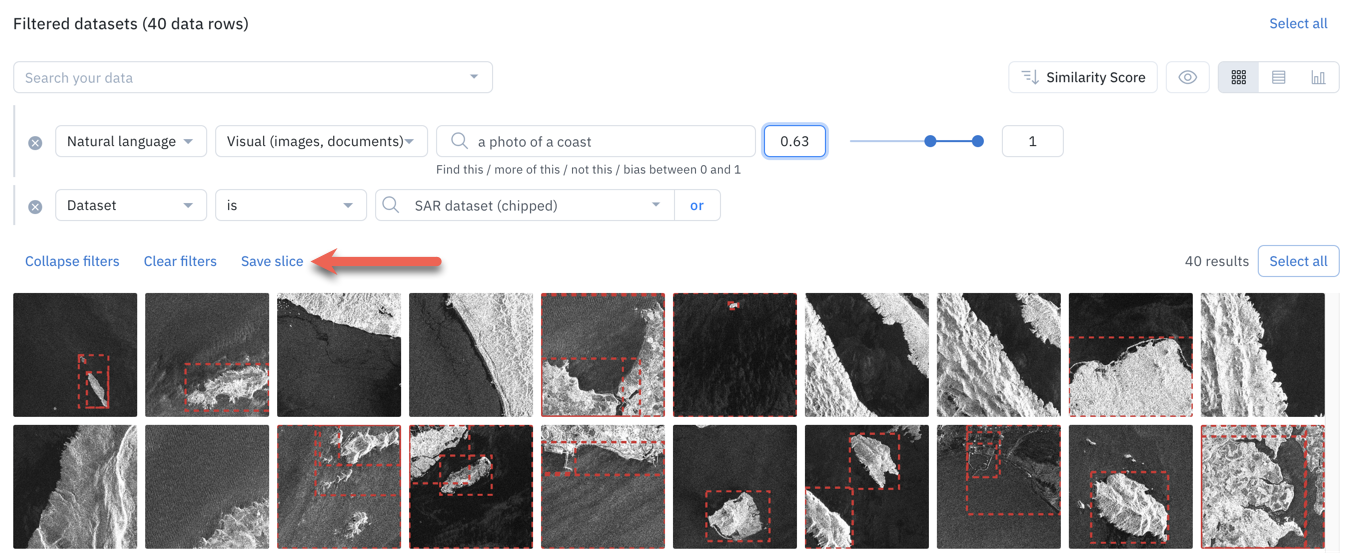Add an 'or' condition to dataset filter

[x=697, y=205]
